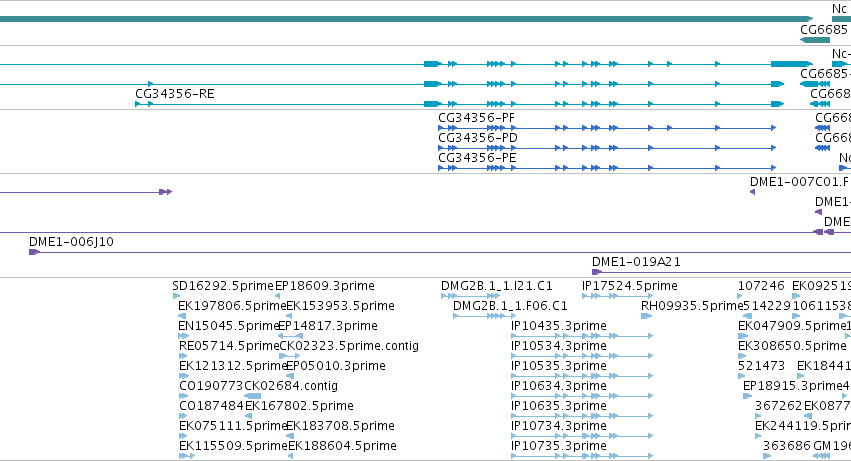
Task: Select the DMG2B.1_1.I21.C1 feature
Action: pyautogui.click(x=497, y=286)
